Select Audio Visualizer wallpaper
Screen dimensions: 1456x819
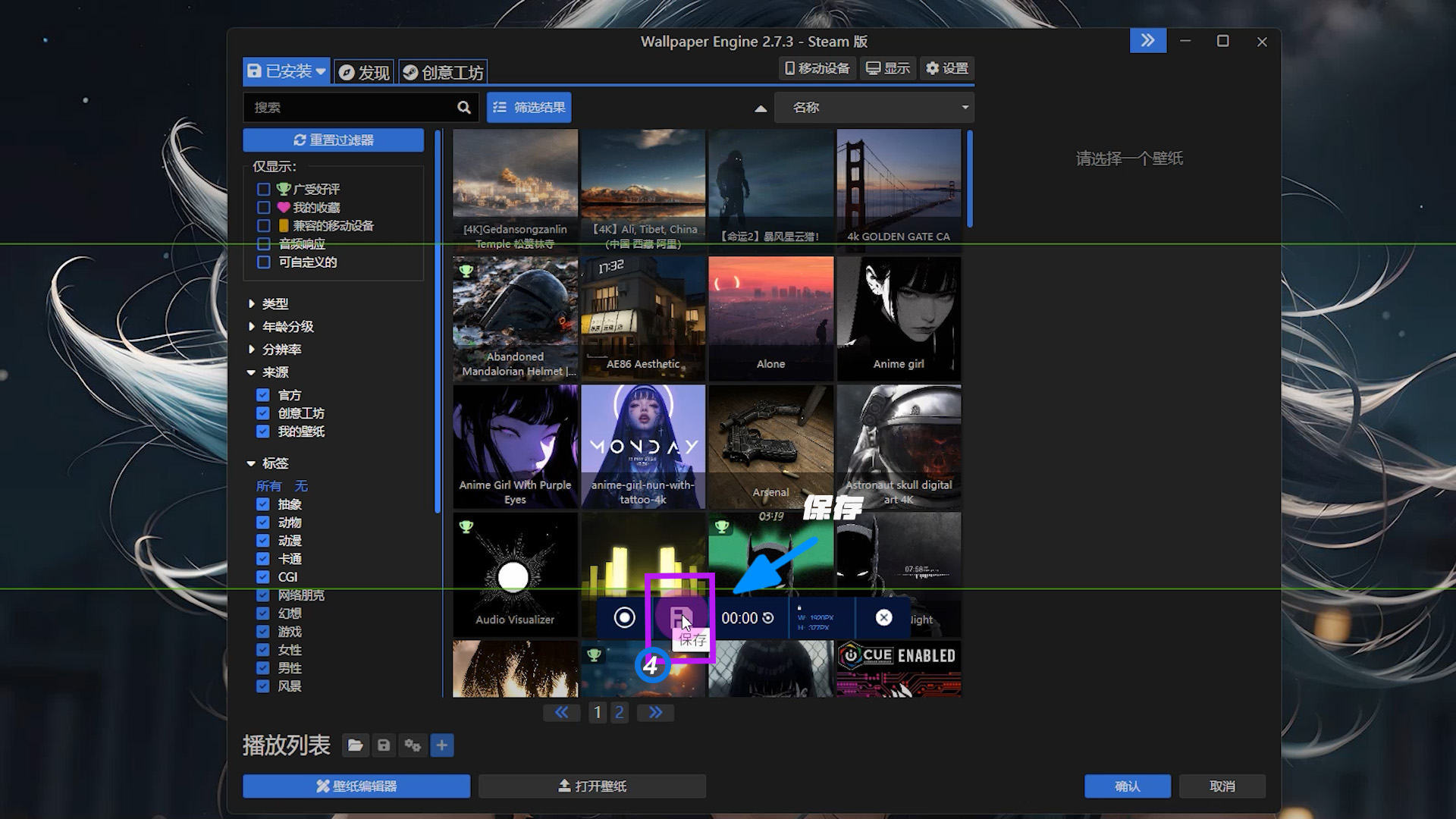point(516,575)
